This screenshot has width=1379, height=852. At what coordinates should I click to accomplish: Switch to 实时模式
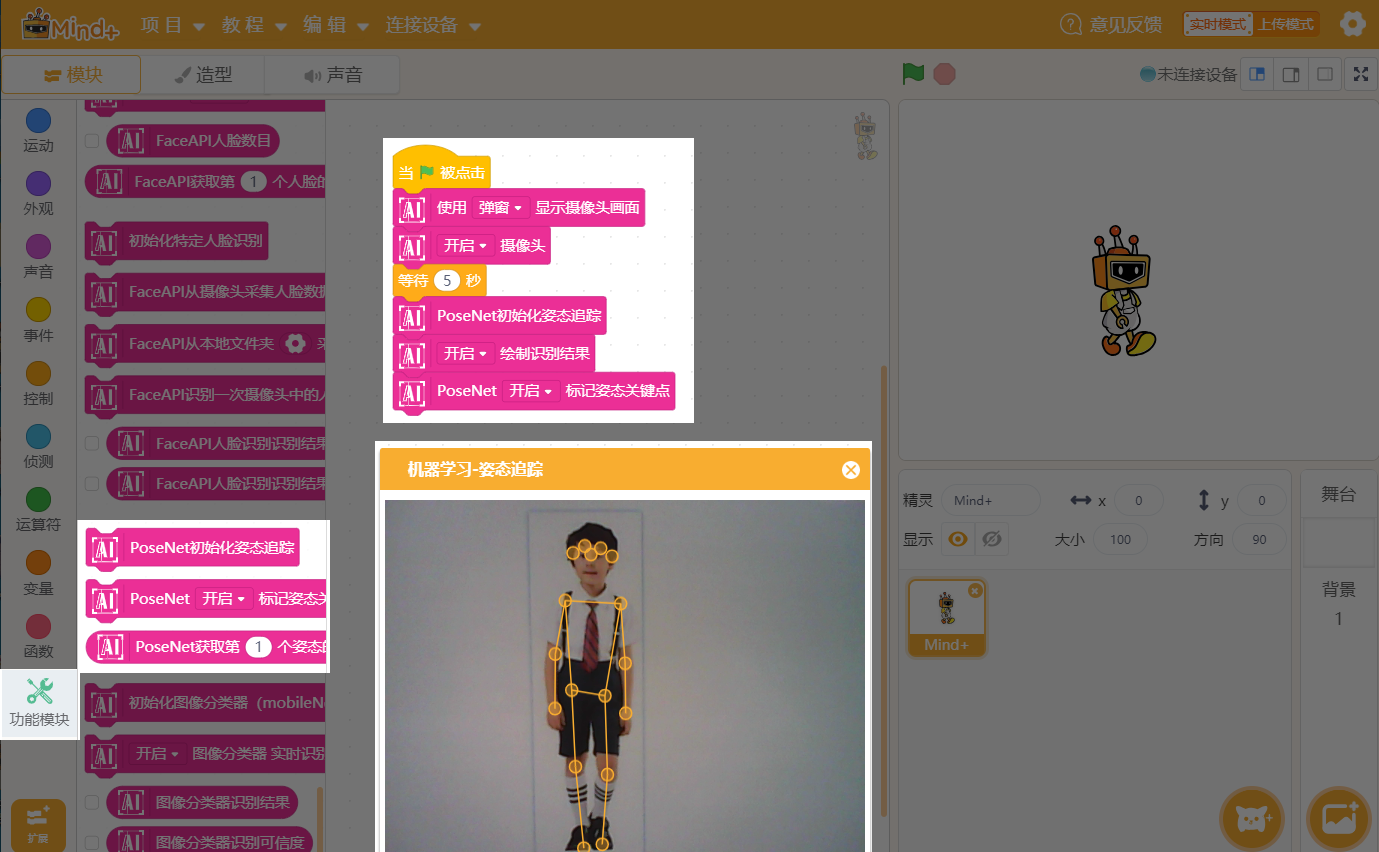point(1218,24)
